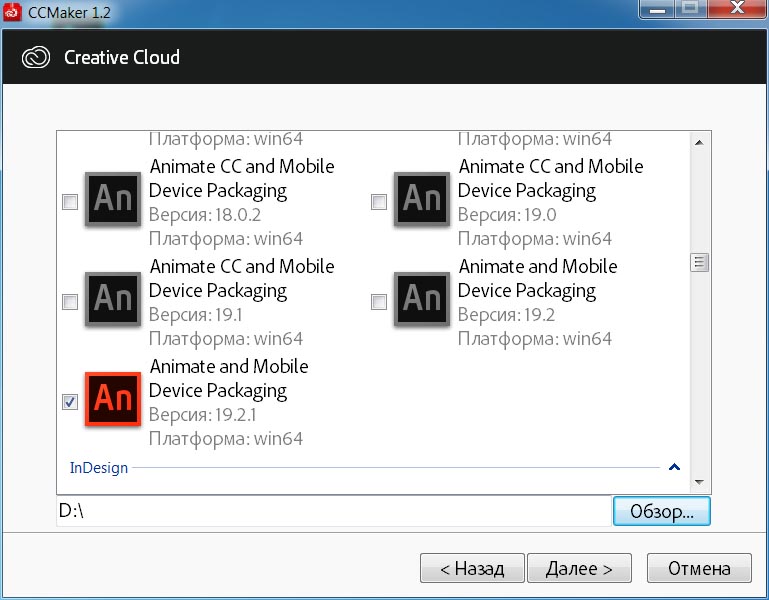Click the scrollbar down arrow

[699, 482]
